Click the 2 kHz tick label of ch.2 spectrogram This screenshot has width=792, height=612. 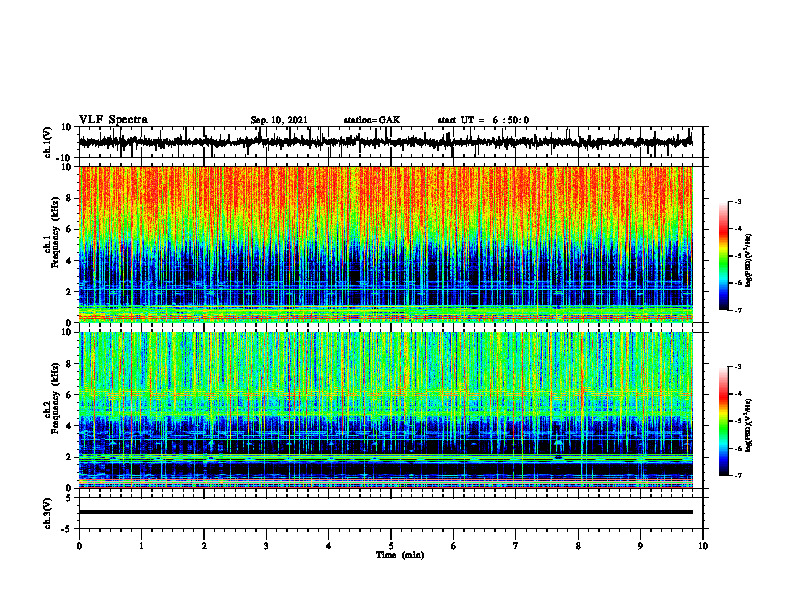69,457
